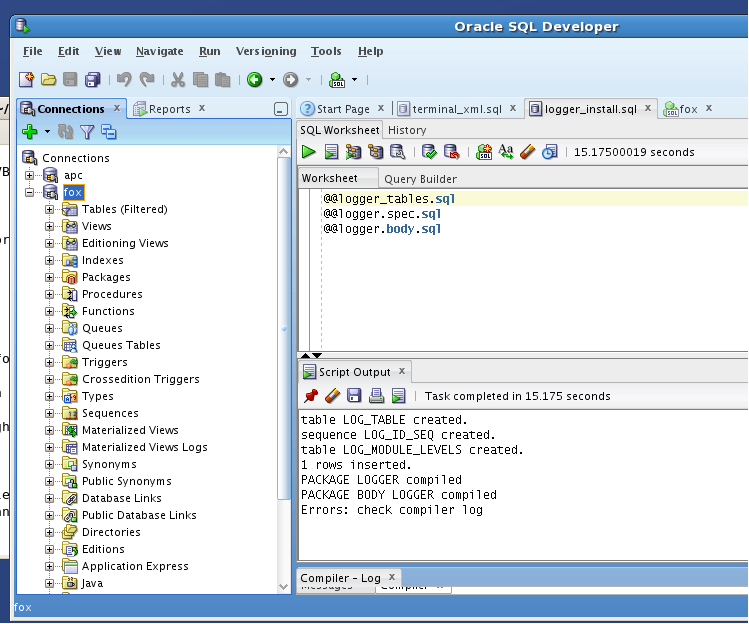Click green plus New Connection icon
Image resolution: width=749 pixels, height=624 pixels.
pyautogui.click(x=30, y=131)
